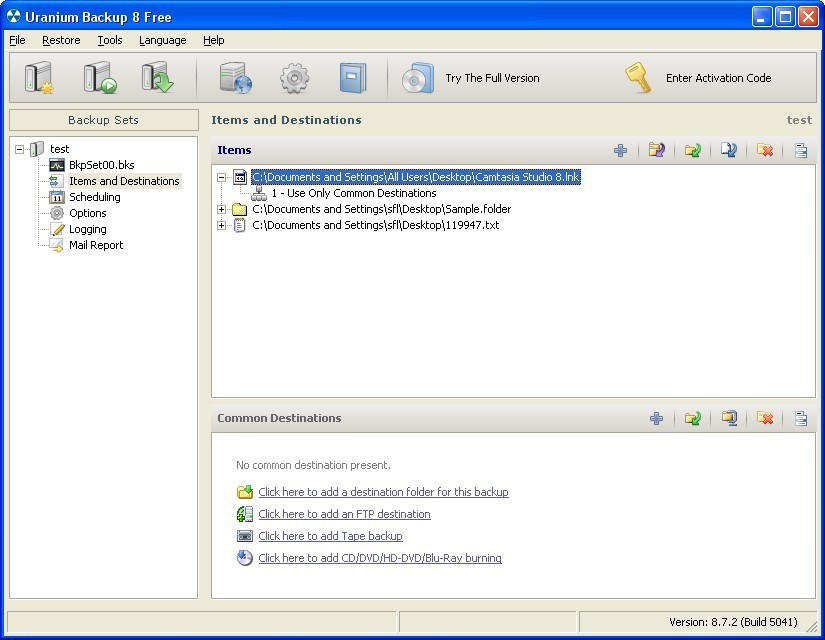Expand the Sample.folder tree item
Viewport: 825px width, 640px height.
pyautogui.click(x=222, y=209)
